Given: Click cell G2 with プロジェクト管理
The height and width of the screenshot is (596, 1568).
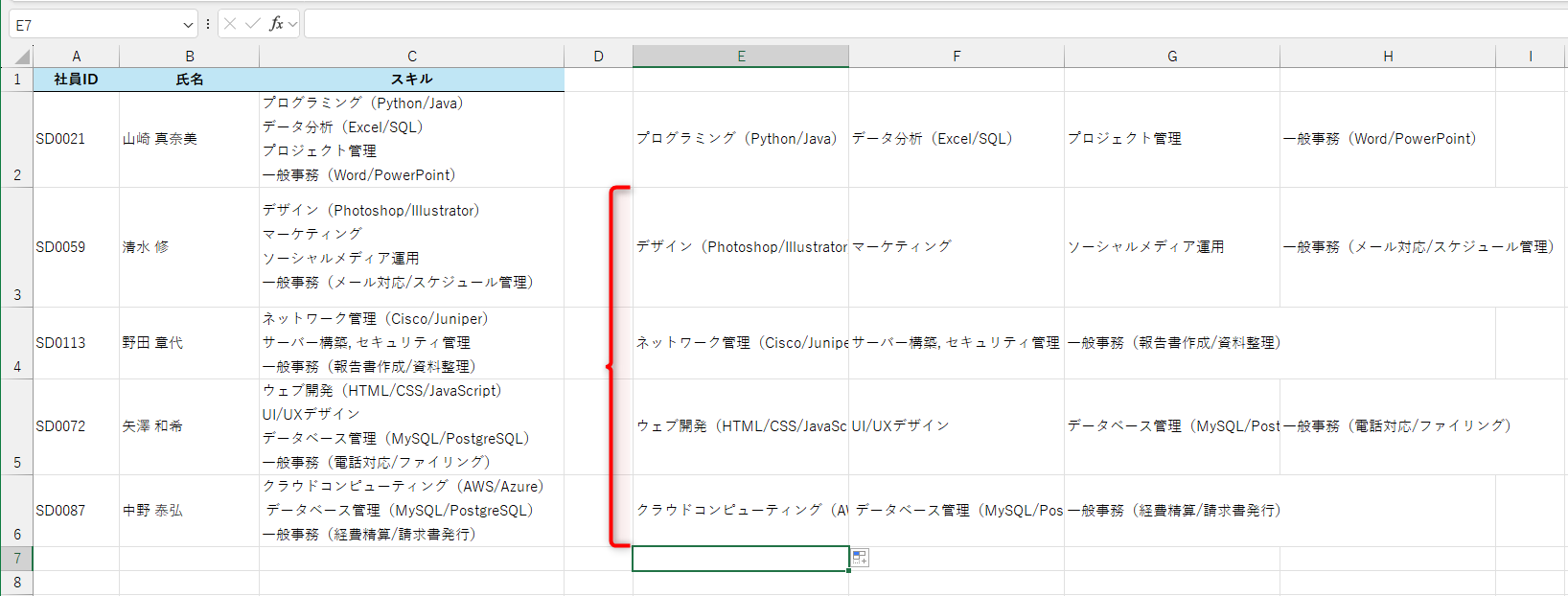Looking at the screenshot, I should point(1172,139).
